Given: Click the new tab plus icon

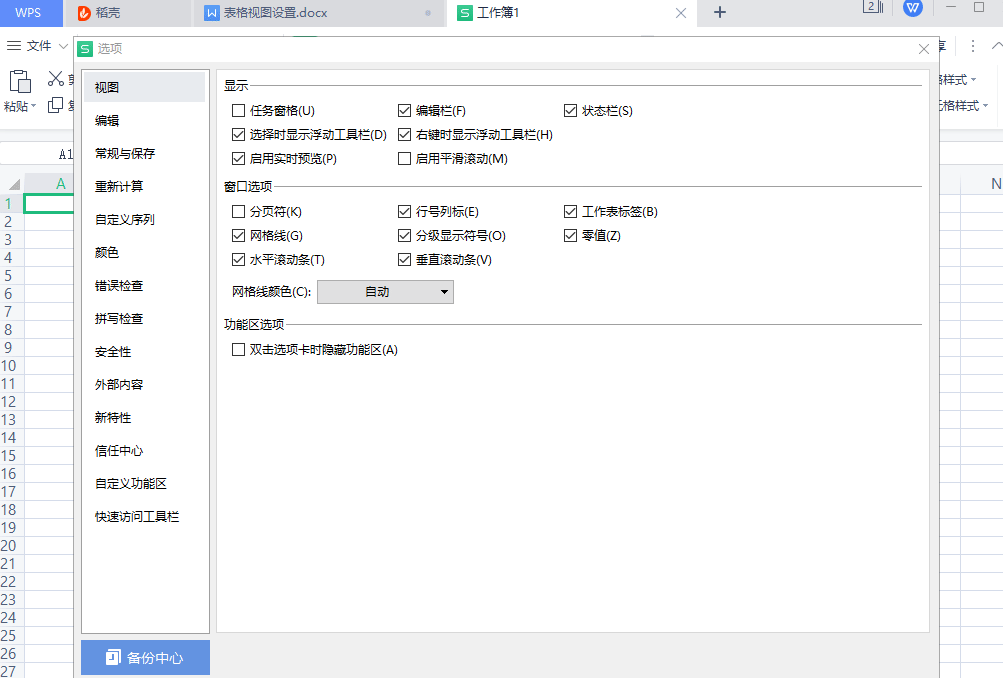Looking at the screenshot, I should (x=720, y=12).
